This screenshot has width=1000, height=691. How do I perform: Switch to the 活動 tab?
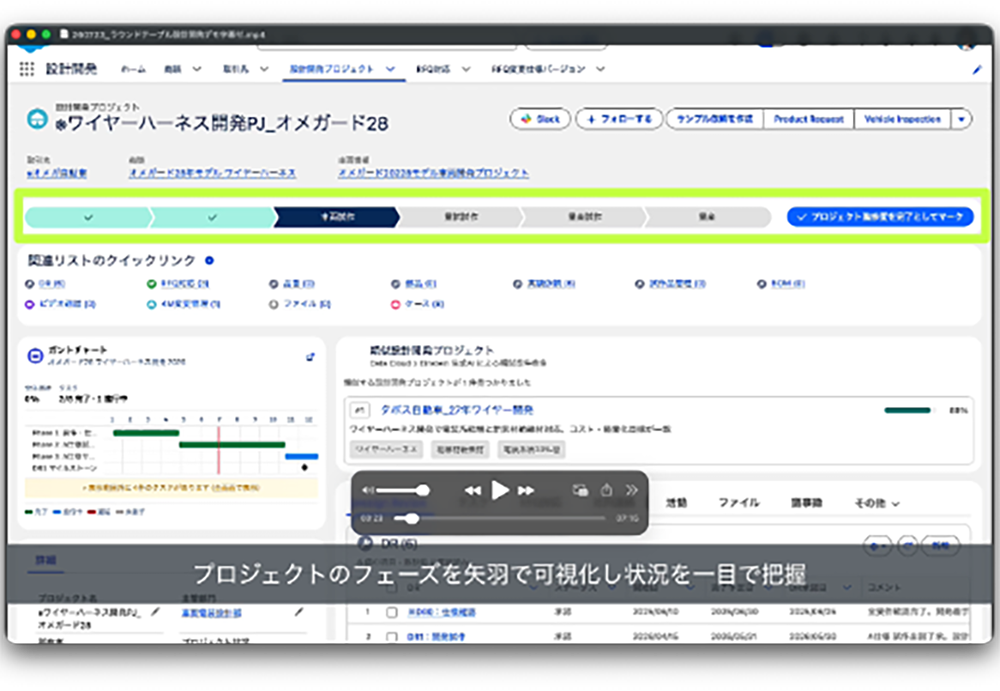[x=677, y=503]
